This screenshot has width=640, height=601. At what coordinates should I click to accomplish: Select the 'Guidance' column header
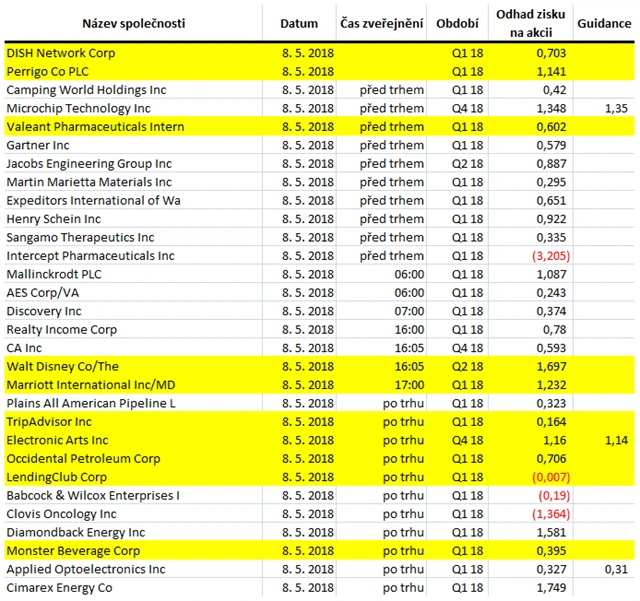[603, 23]
